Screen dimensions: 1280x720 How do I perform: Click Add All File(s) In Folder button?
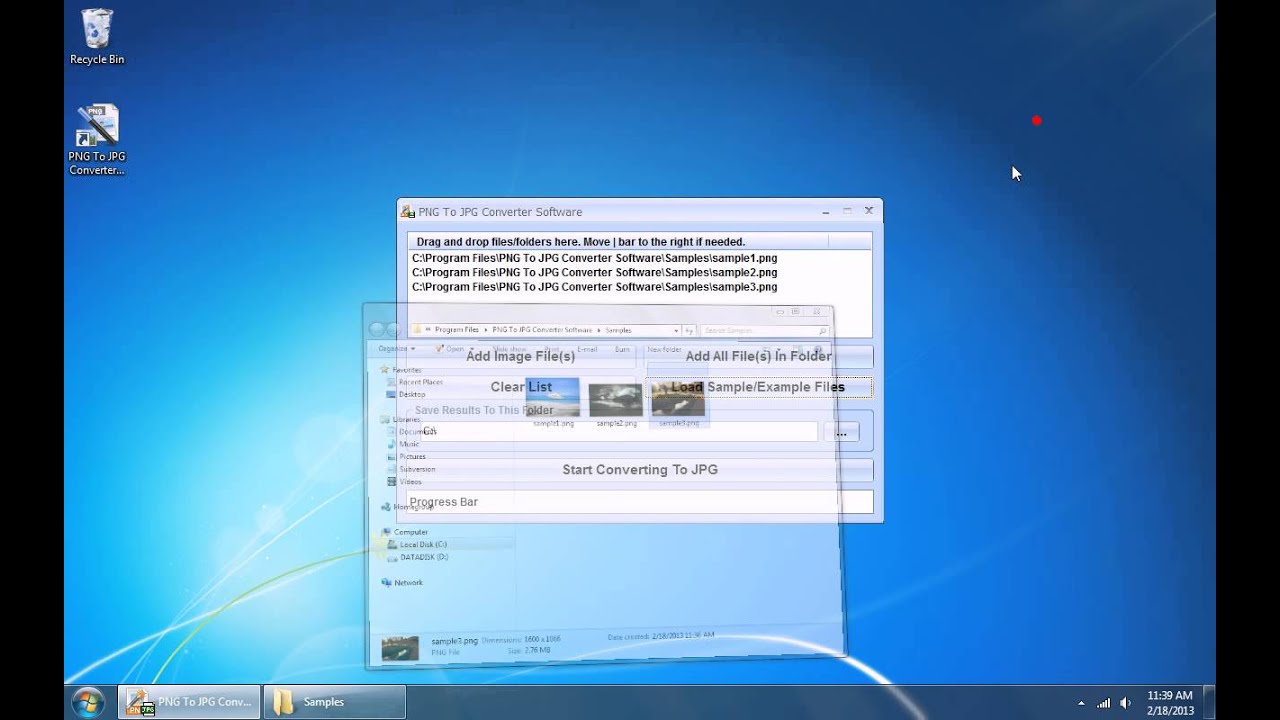click(x=759, y=356)
